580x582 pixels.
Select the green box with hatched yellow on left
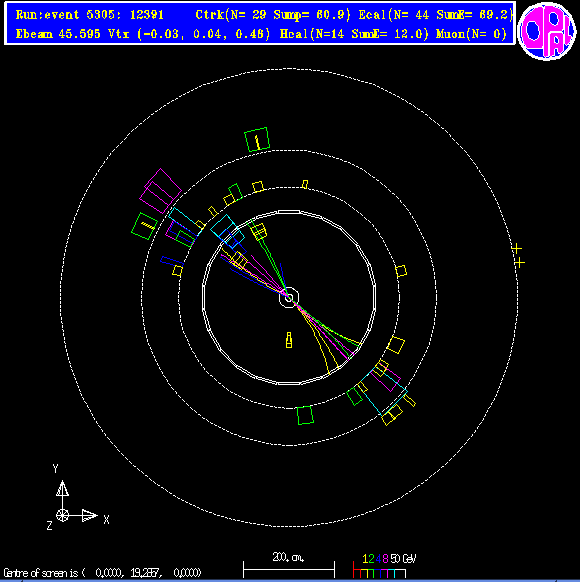145,226
